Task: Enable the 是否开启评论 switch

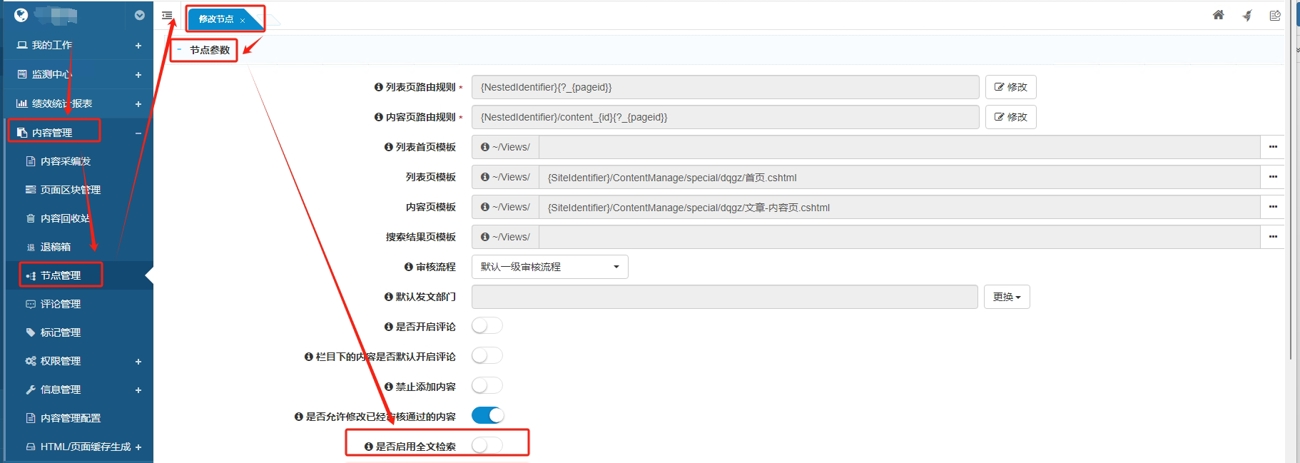Action: (x=487, y=326)
